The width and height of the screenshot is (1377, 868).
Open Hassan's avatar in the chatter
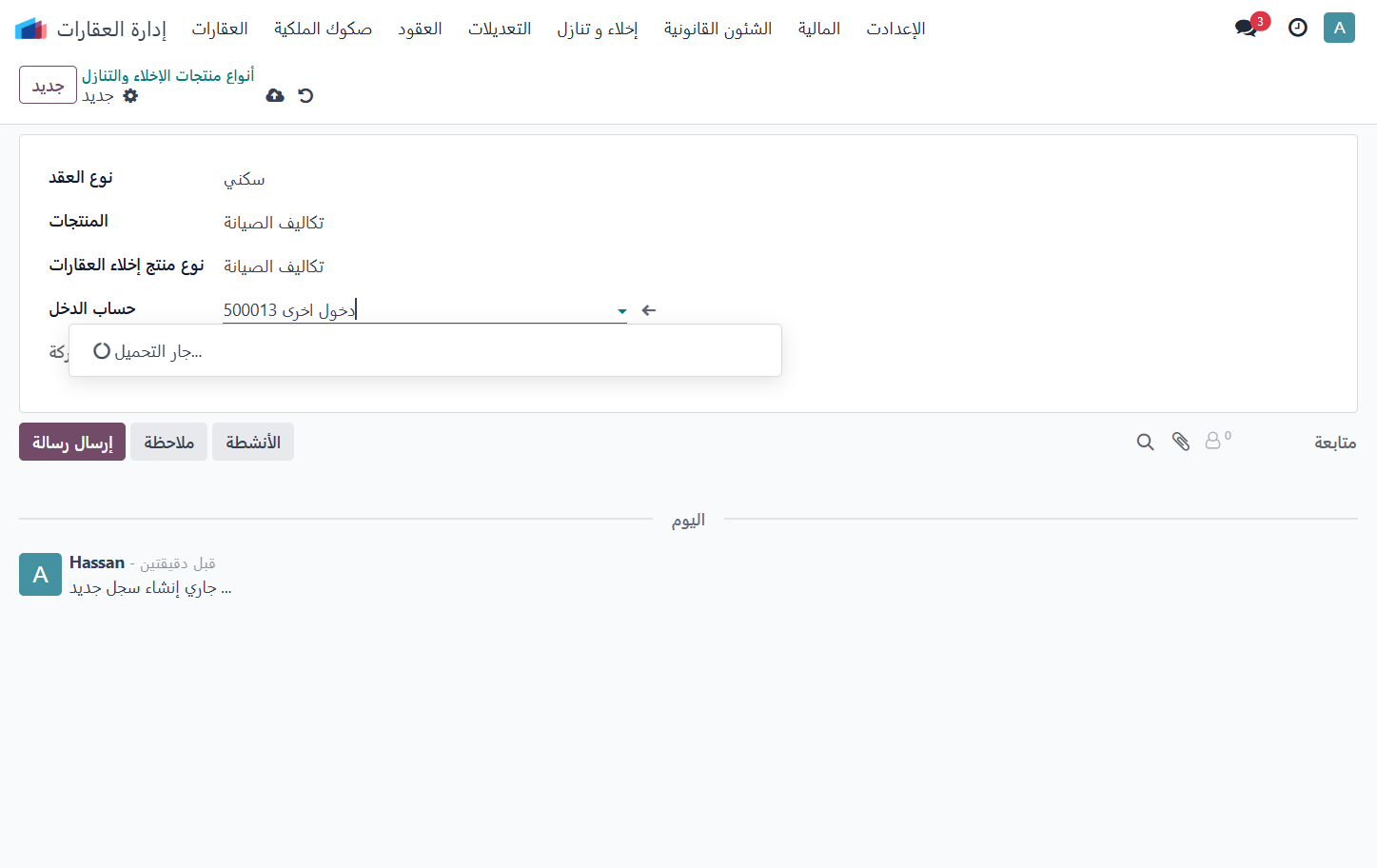(x=40, y=575)
